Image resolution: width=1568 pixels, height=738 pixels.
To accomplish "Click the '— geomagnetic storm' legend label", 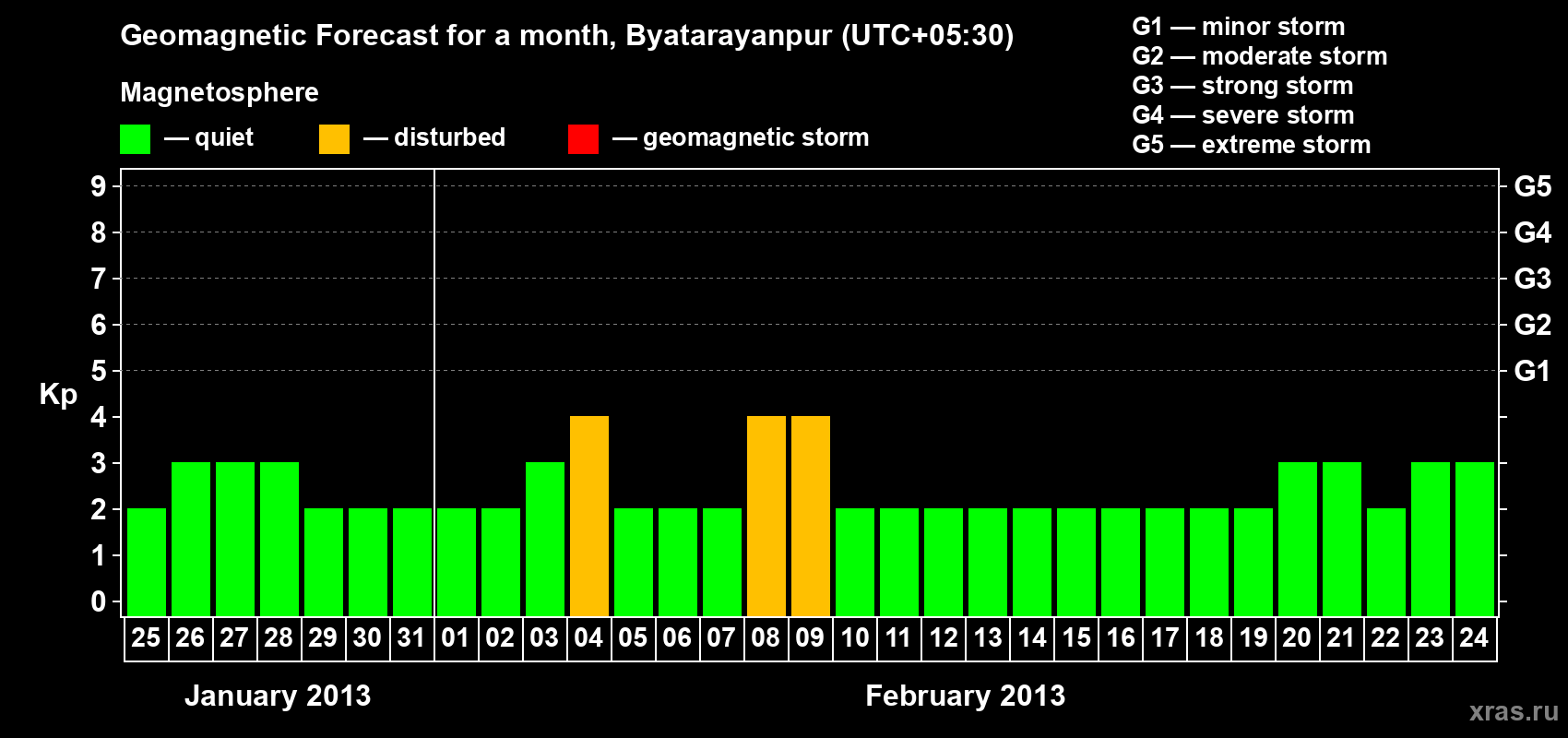I will click(741, 137).
